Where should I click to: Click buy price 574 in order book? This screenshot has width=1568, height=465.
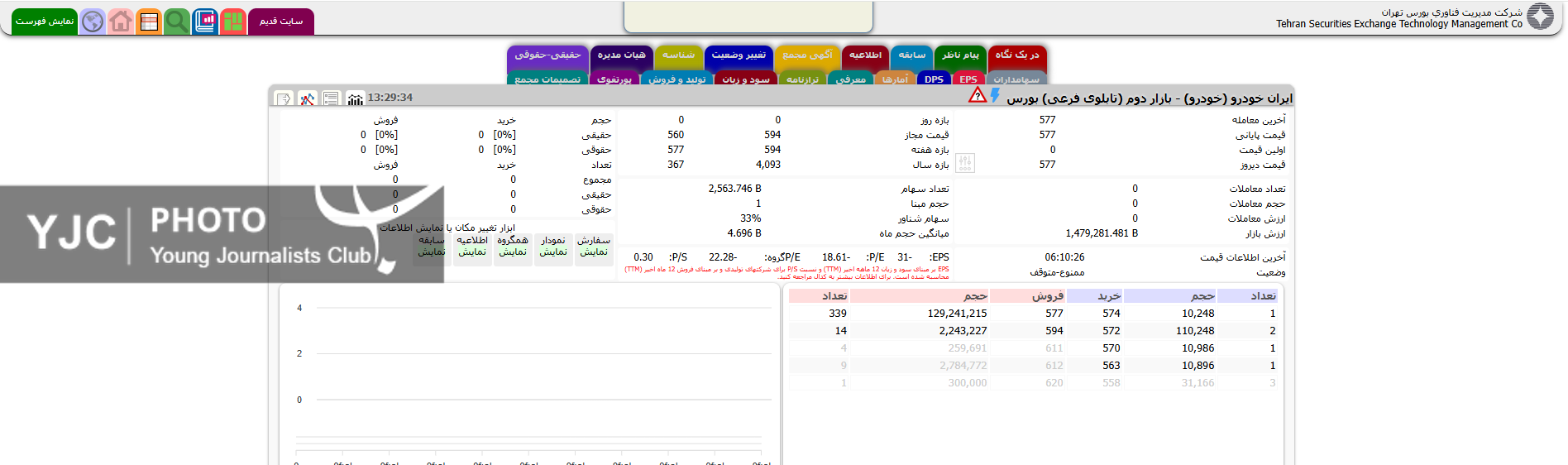click(x=1111, y=314)
